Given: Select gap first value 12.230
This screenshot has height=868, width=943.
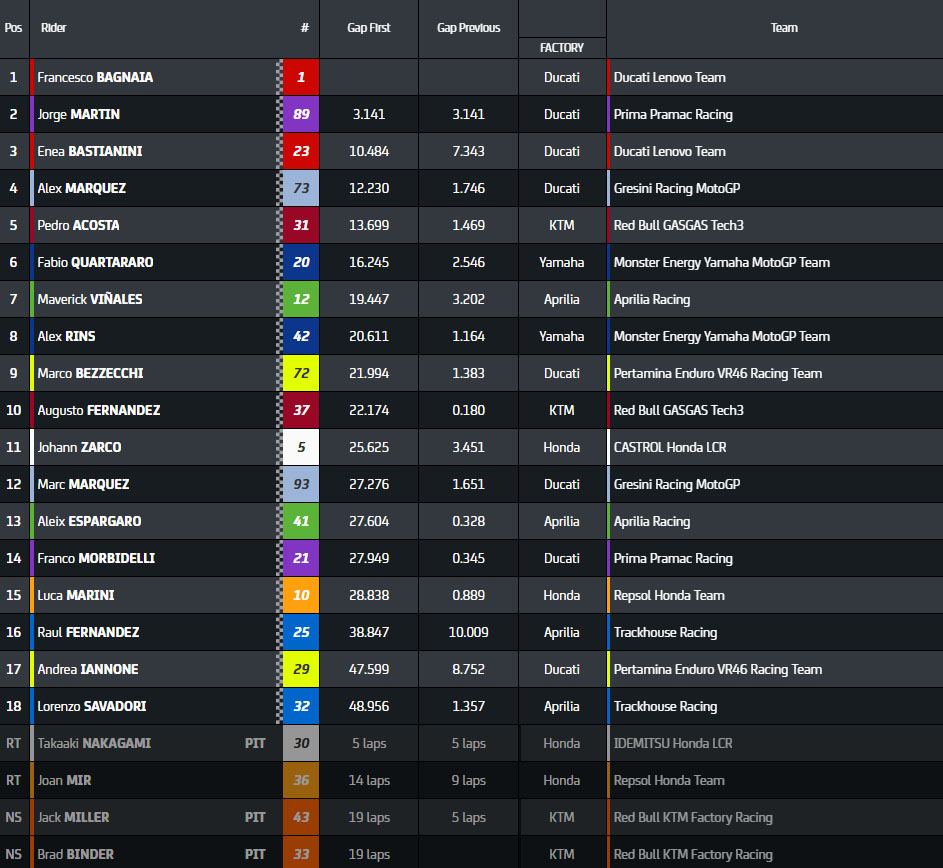Looking at the screenshot, I should point(369,188).
